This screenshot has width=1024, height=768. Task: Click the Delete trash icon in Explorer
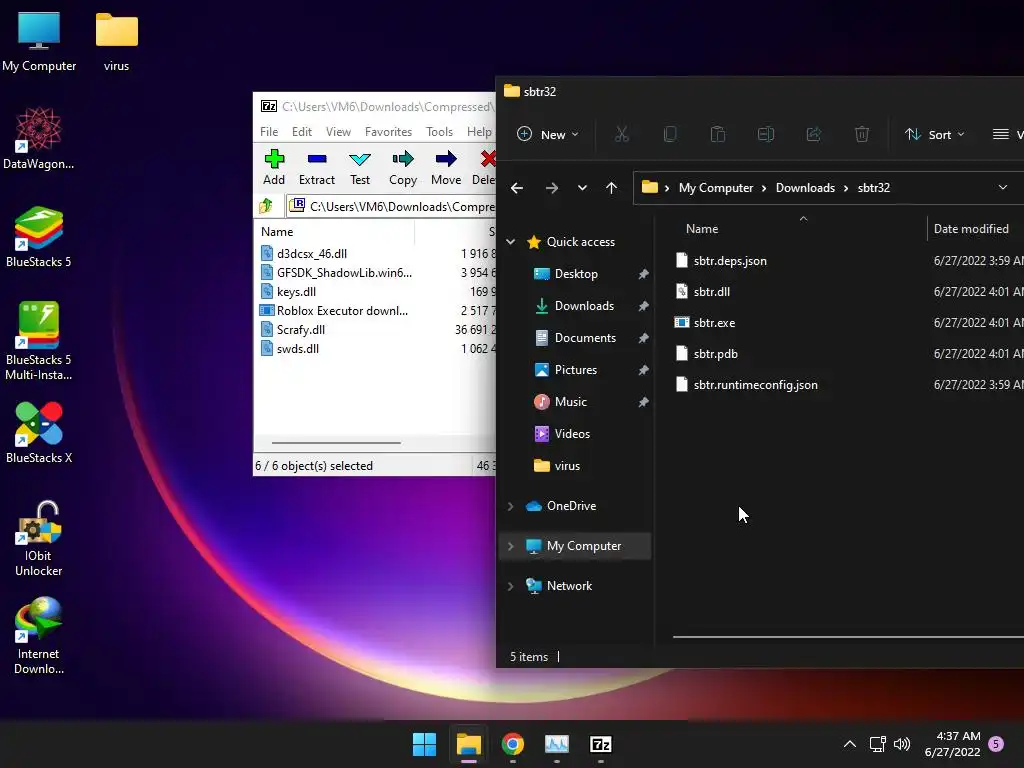pos(862,135)
